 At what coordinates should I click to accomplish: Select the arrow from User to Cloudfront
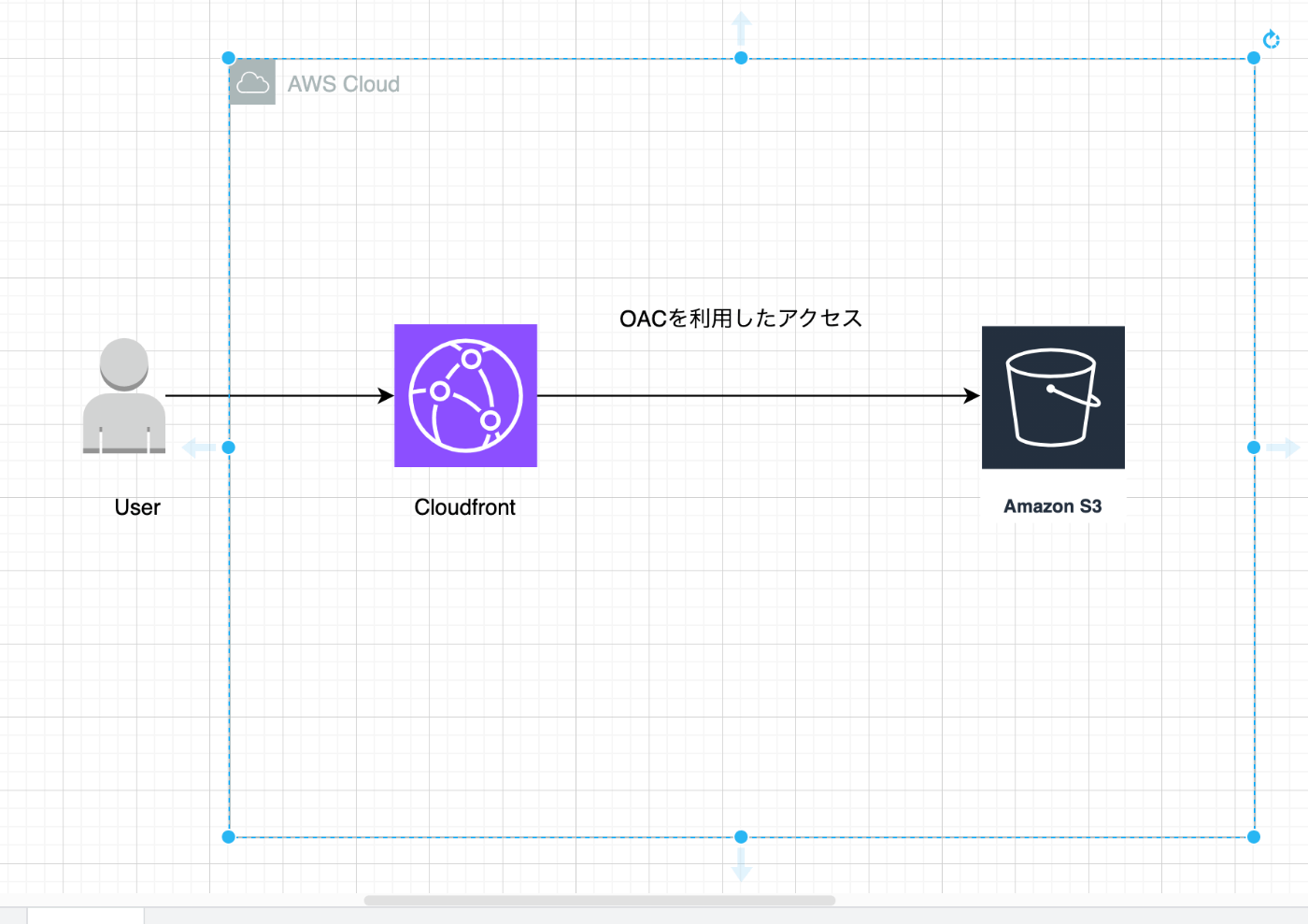tap(279, 395)
